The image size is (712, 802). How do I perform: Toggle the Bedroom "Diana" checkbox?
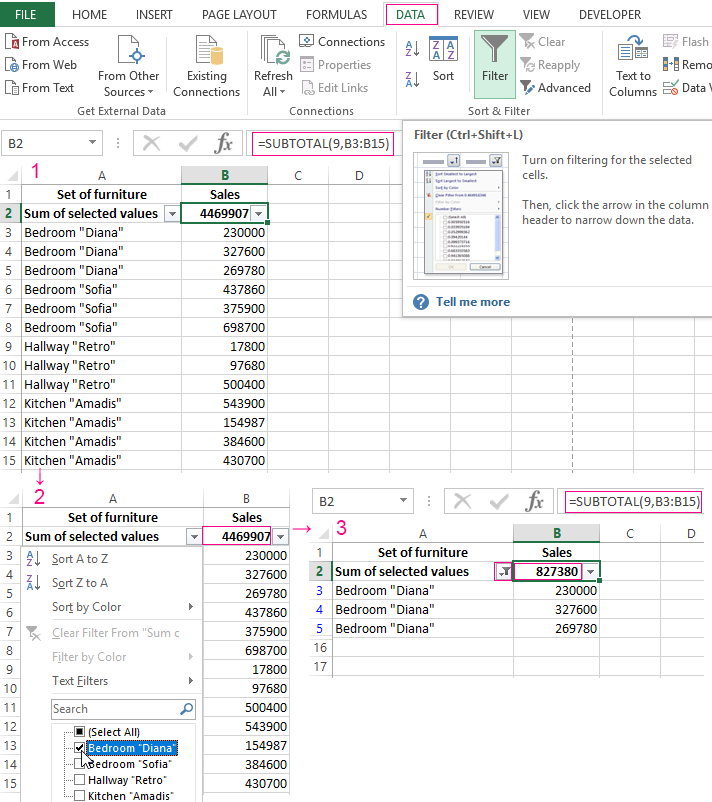coord(79,748)
